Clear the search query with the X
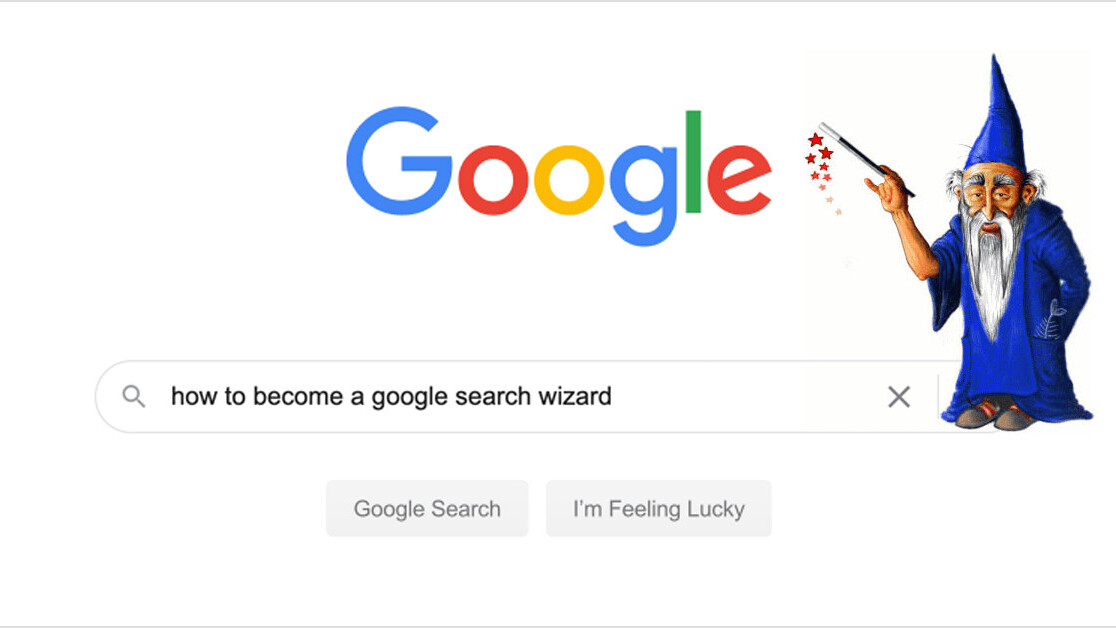Viewport: 1116px width, 628px height. [899, 397]
